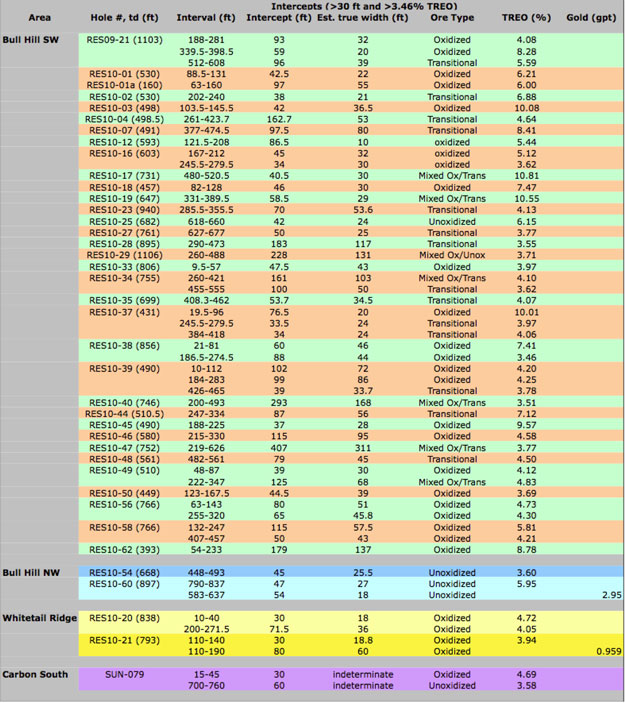Screen dimensions: 625x703
Task: Click hole RES10-01a (160)
Action: (124, 85)
